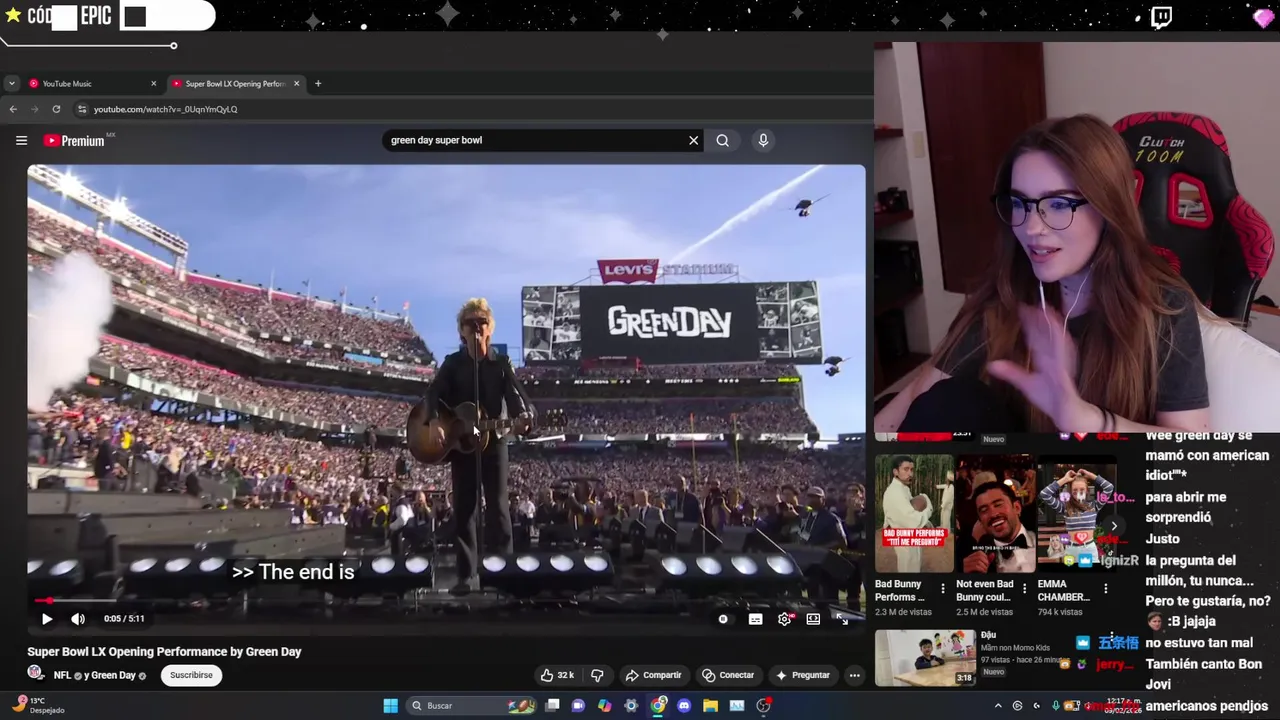
Task: Open YouTube hamburger guide menu
Action: pos(21,141)
